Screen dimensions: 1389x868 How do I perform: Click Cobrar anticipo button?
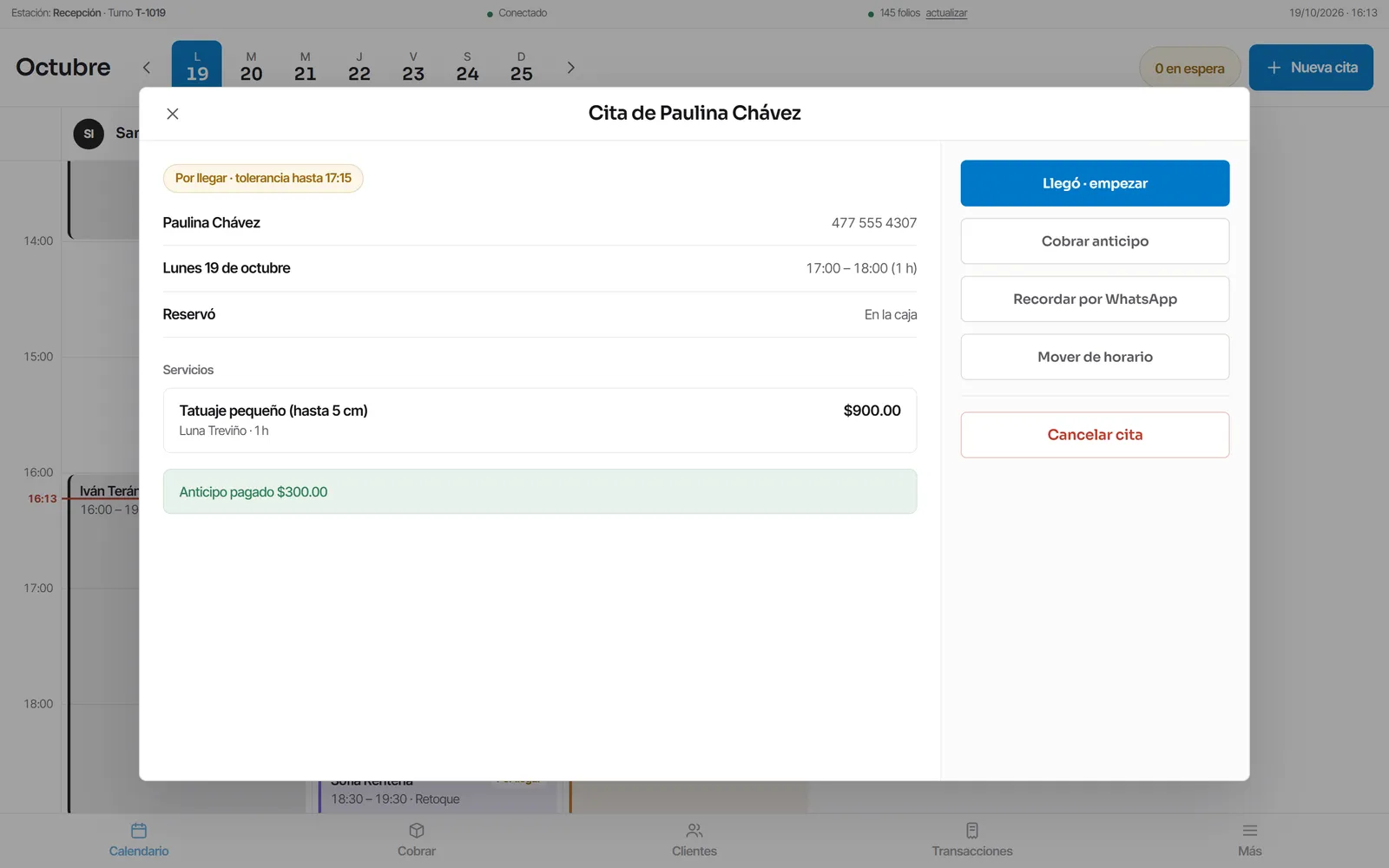1095,241
